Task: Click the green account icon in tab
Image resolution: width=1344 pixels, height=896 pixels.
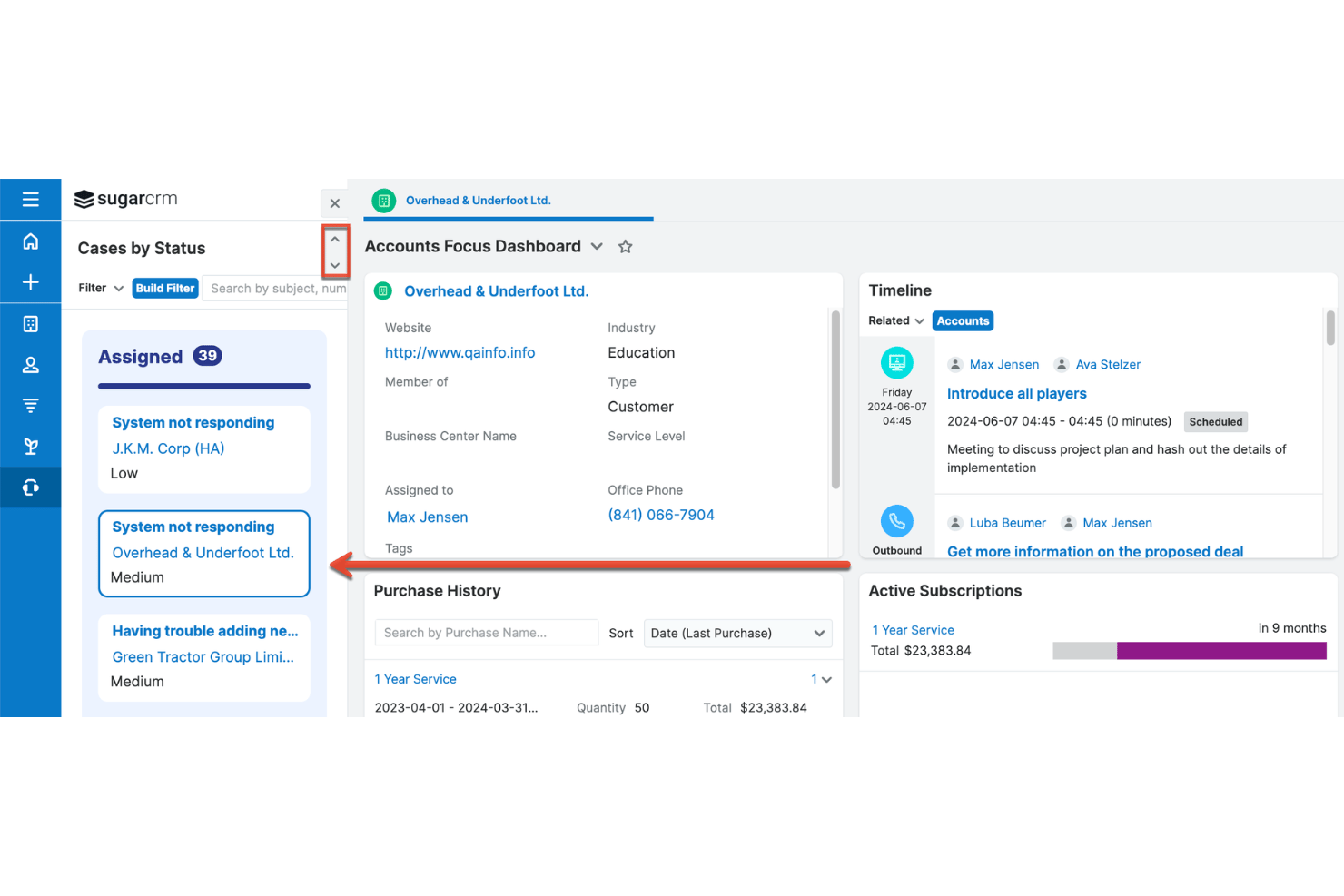Action: tap(384, 201)
